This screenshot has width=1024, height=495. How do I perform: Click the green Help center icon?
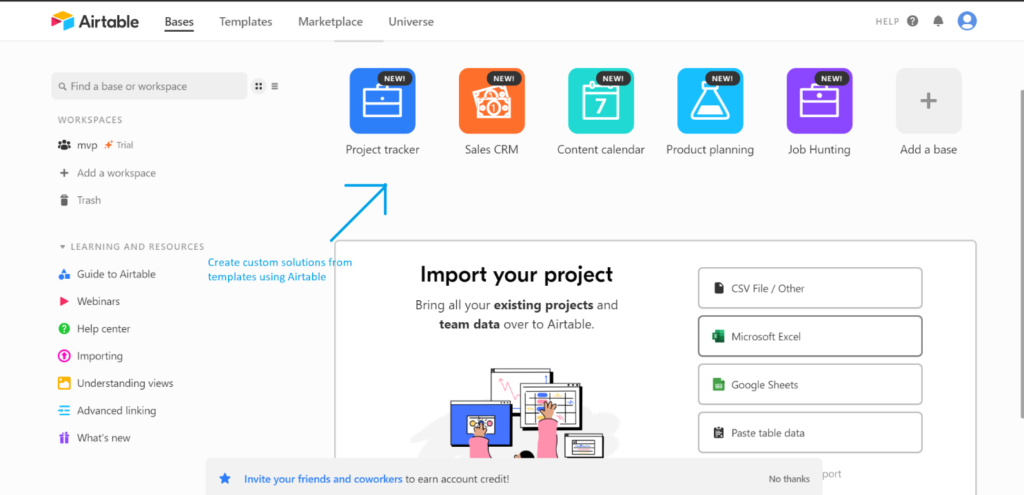click(x=64, y=329)
